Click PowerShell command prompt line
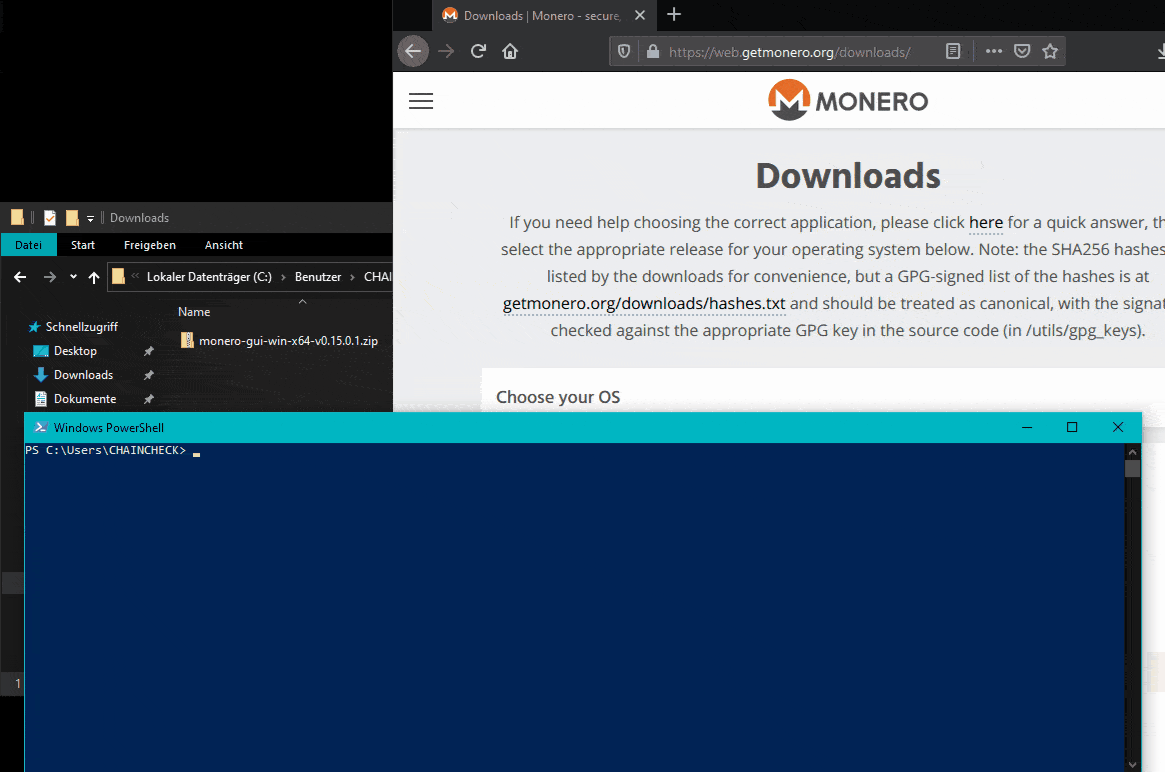The height and width of the screenshot is (772, 1165). [112, 450]
